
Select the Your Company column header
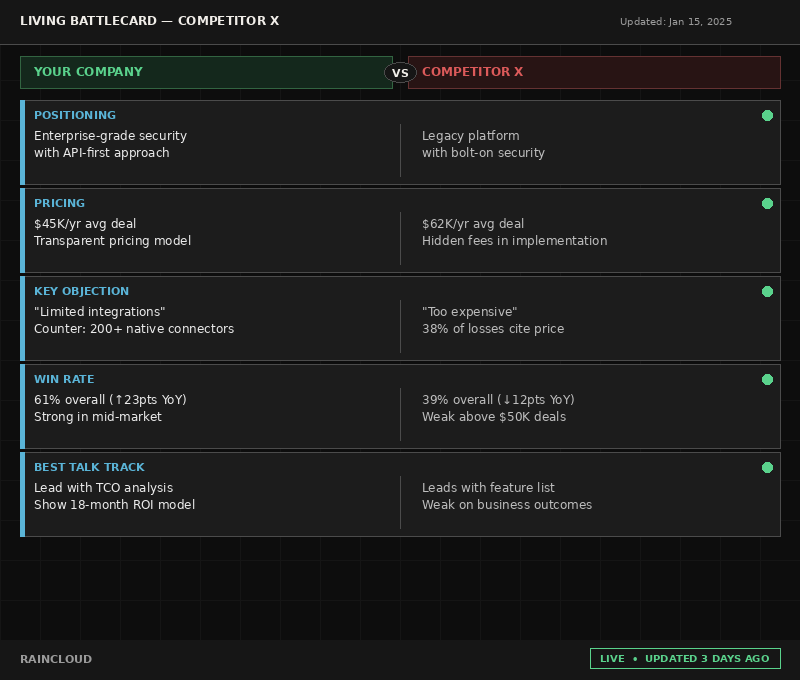(x=206, y=72)
